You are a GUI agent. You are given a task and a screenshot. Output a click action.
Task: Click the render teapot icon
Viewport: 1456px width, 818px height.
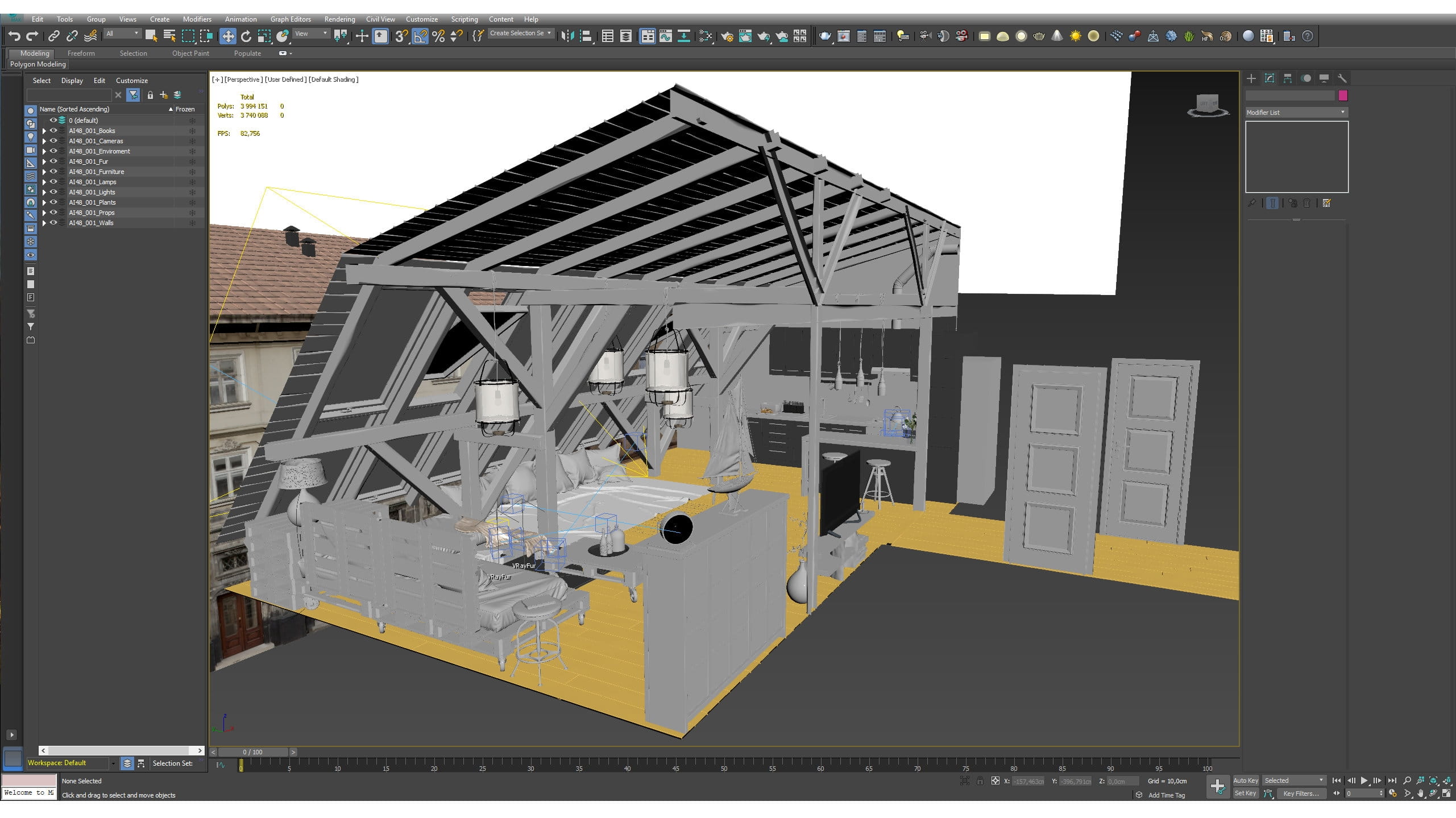pyautogui.click(x=824, y=36)
